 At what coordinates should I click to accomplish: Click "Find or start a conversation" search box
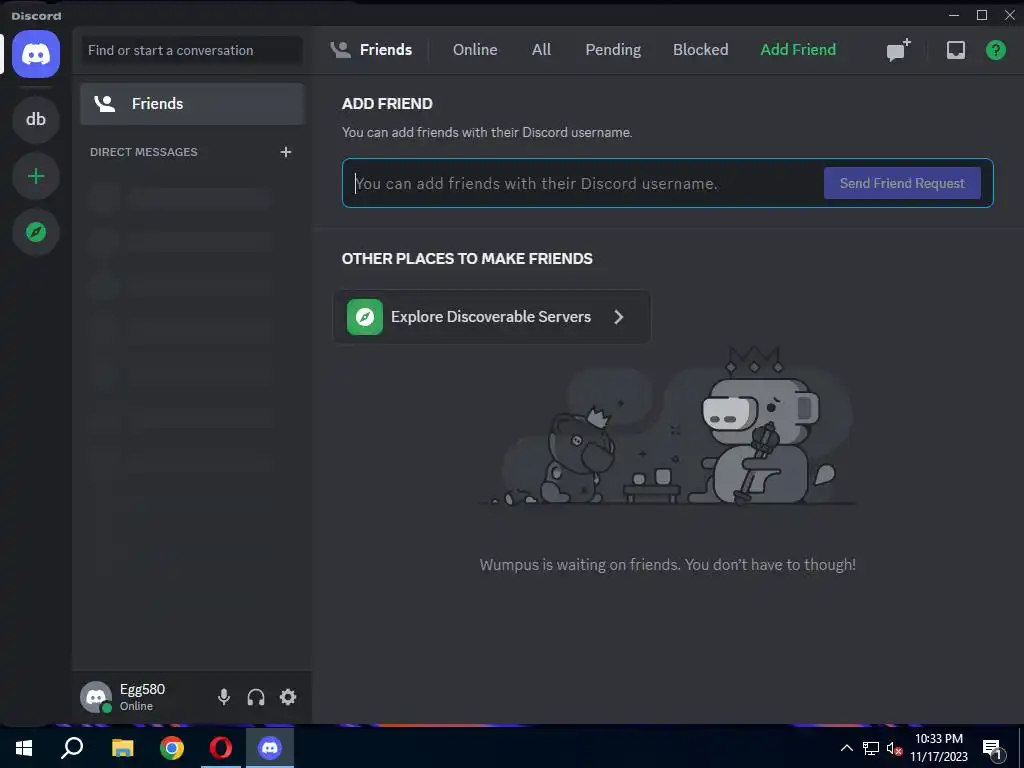coord(191,50)
